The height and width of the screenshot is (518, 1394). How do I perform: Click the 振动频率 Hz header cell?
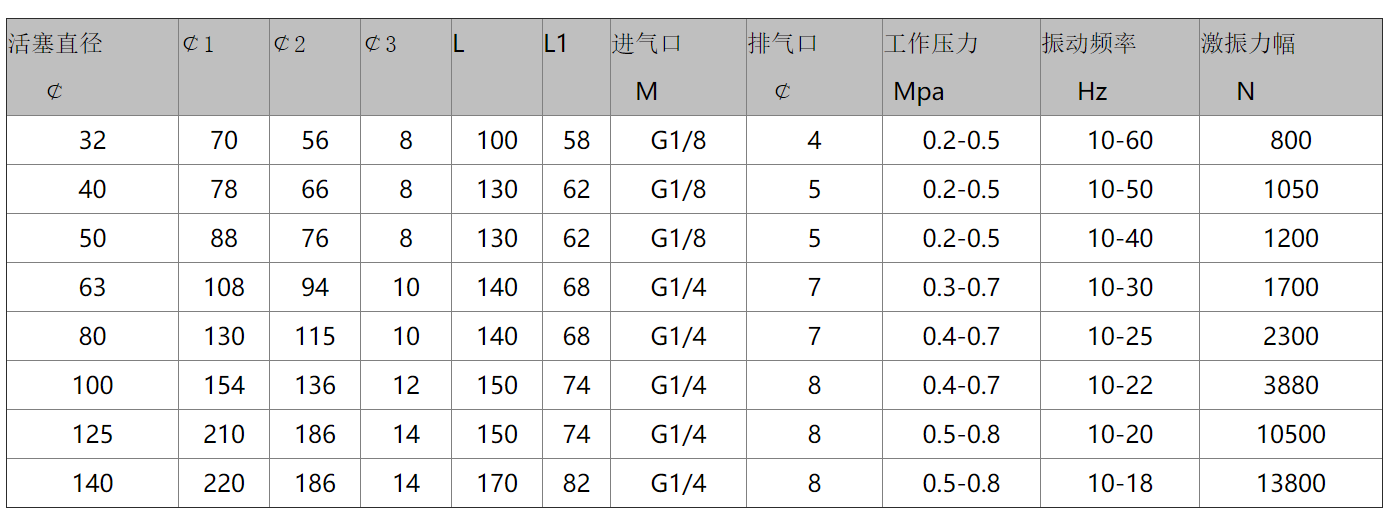pyautogui.click(x=1119, y=67)
